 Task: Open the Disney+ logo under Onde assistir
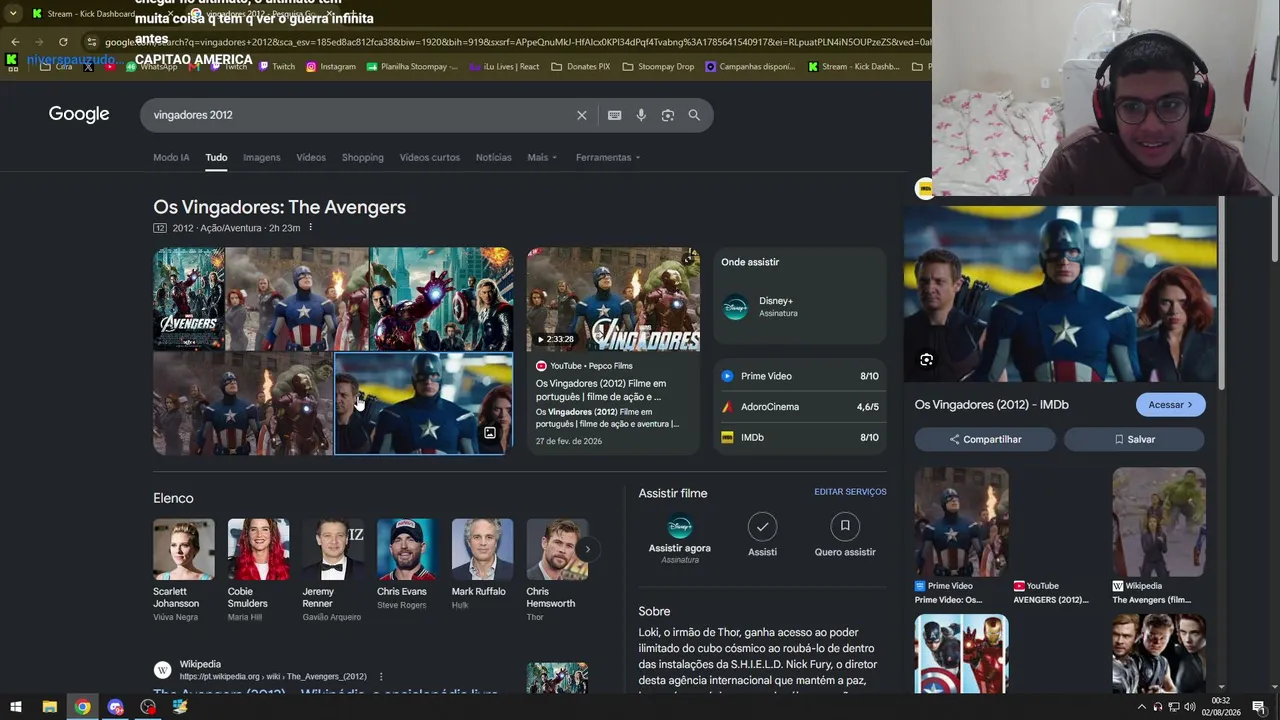(x=735, y=307)
